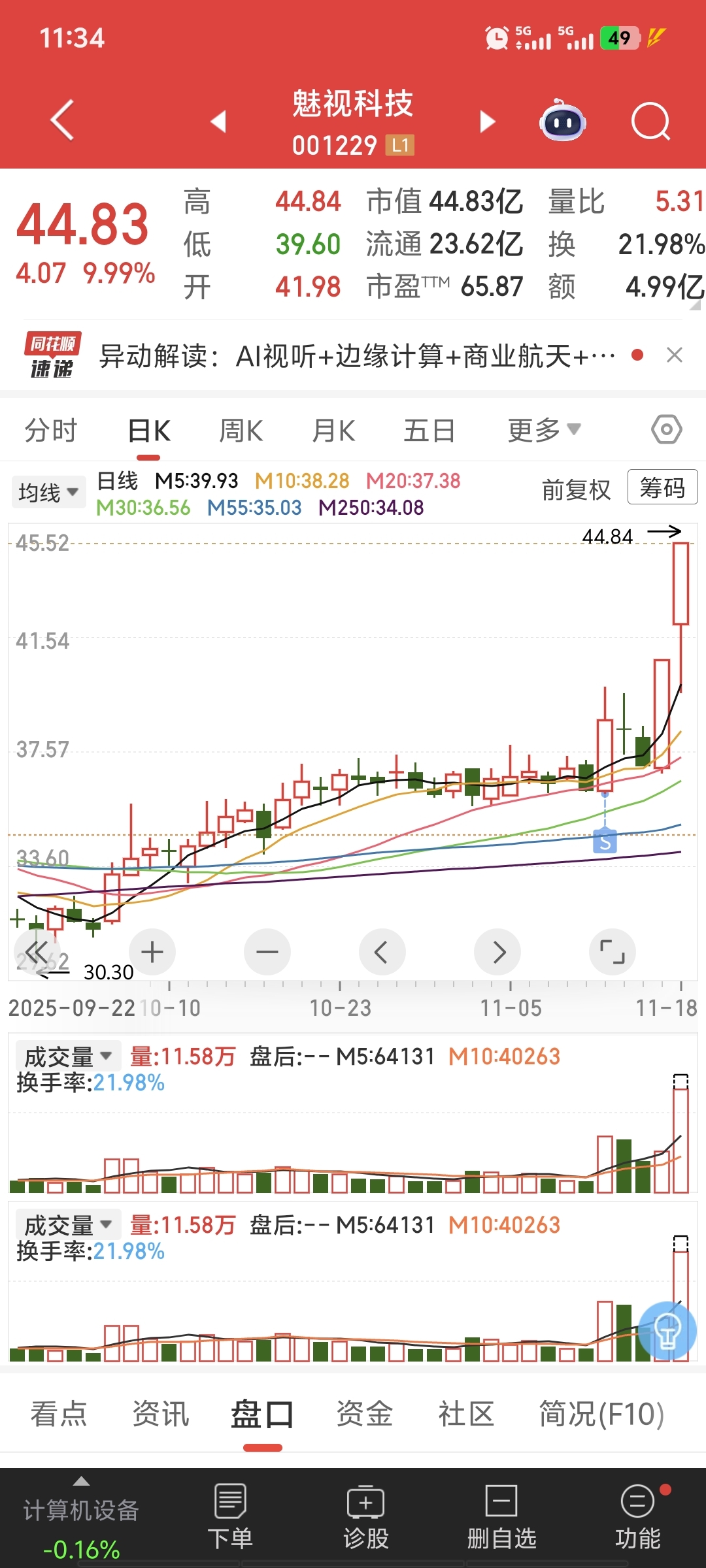Screen dimensions: 706x1568
Task: Read the 异动解读 headline text
Action: pyautogui.click(x=357, y=356)
